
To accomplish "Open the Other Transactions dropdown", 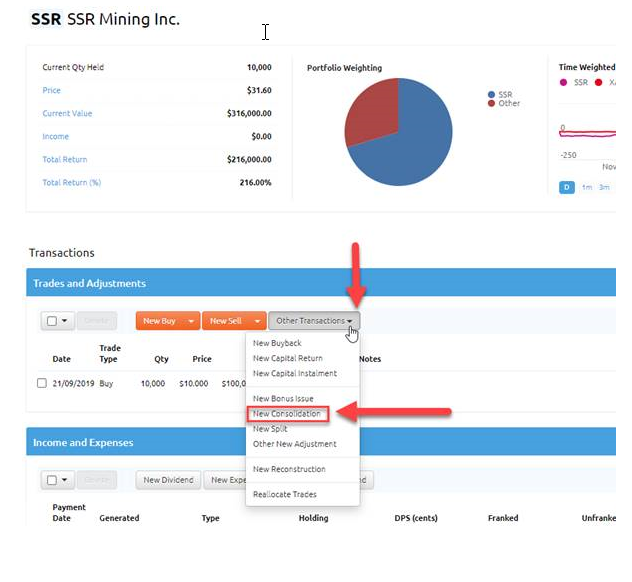I will pyautogui.click(x=314, y=321).
